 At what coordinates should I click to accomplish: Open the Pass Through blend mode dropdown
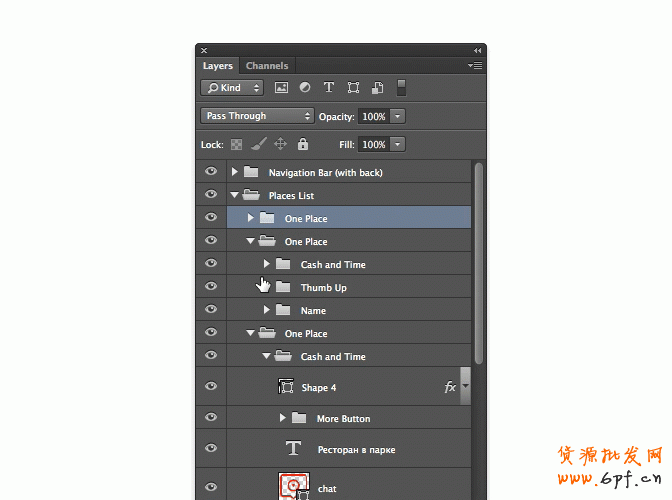257,116
